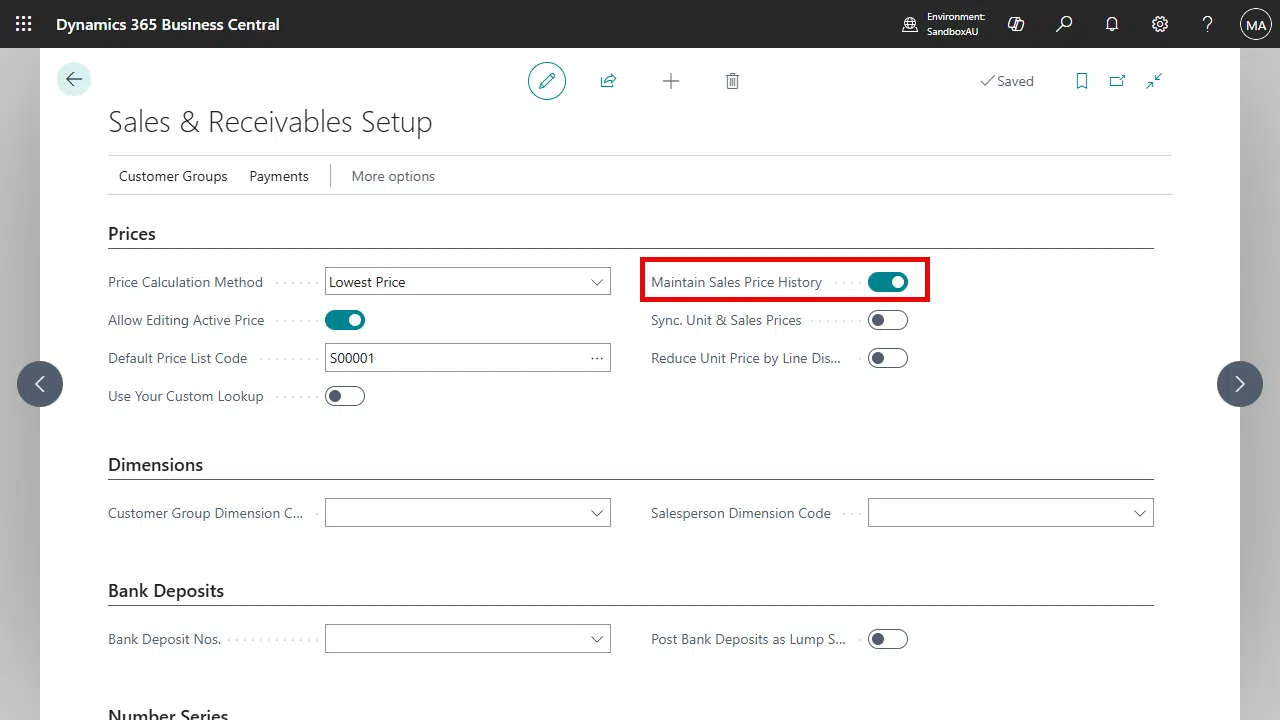Viewport: 1280px width, 720px height.
Task: Click the share icon
Action: (608, 81)
